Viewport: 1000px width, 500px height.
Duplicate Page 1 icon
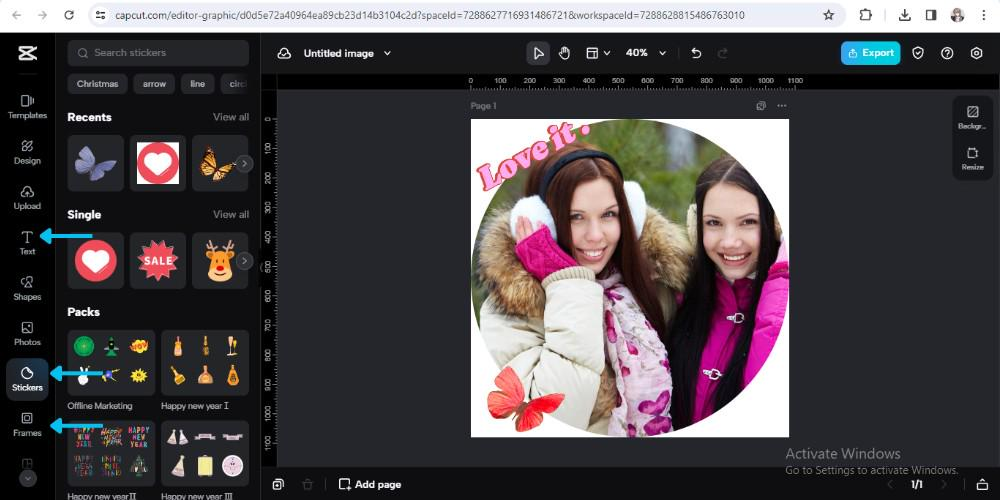tap(761, 106)
